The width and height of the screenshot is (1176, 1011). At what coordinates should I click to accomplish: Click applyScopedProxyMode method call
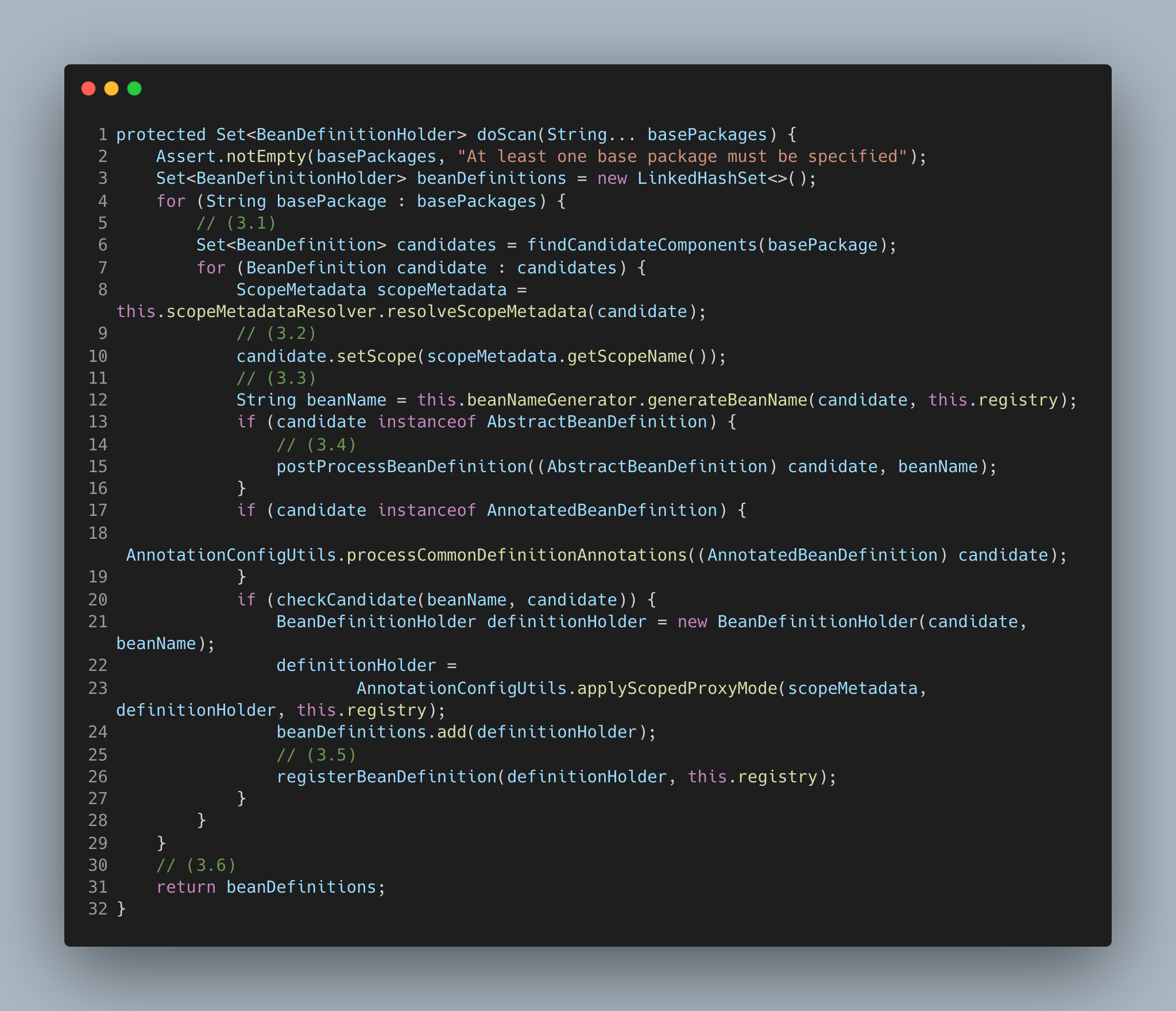(x=676, y=689)
